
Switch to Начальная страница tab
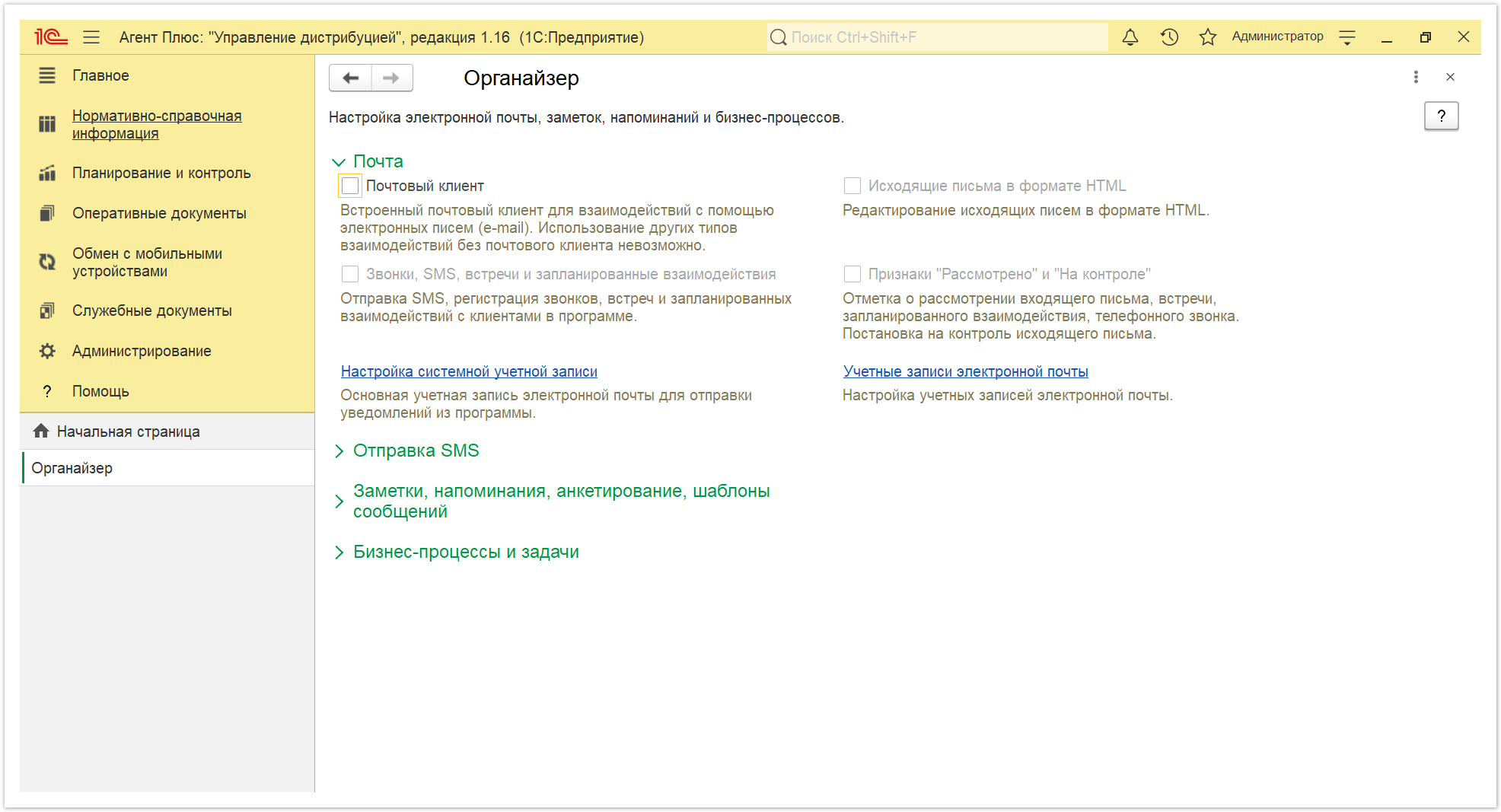pyautogui.click(x=167, y=431)
